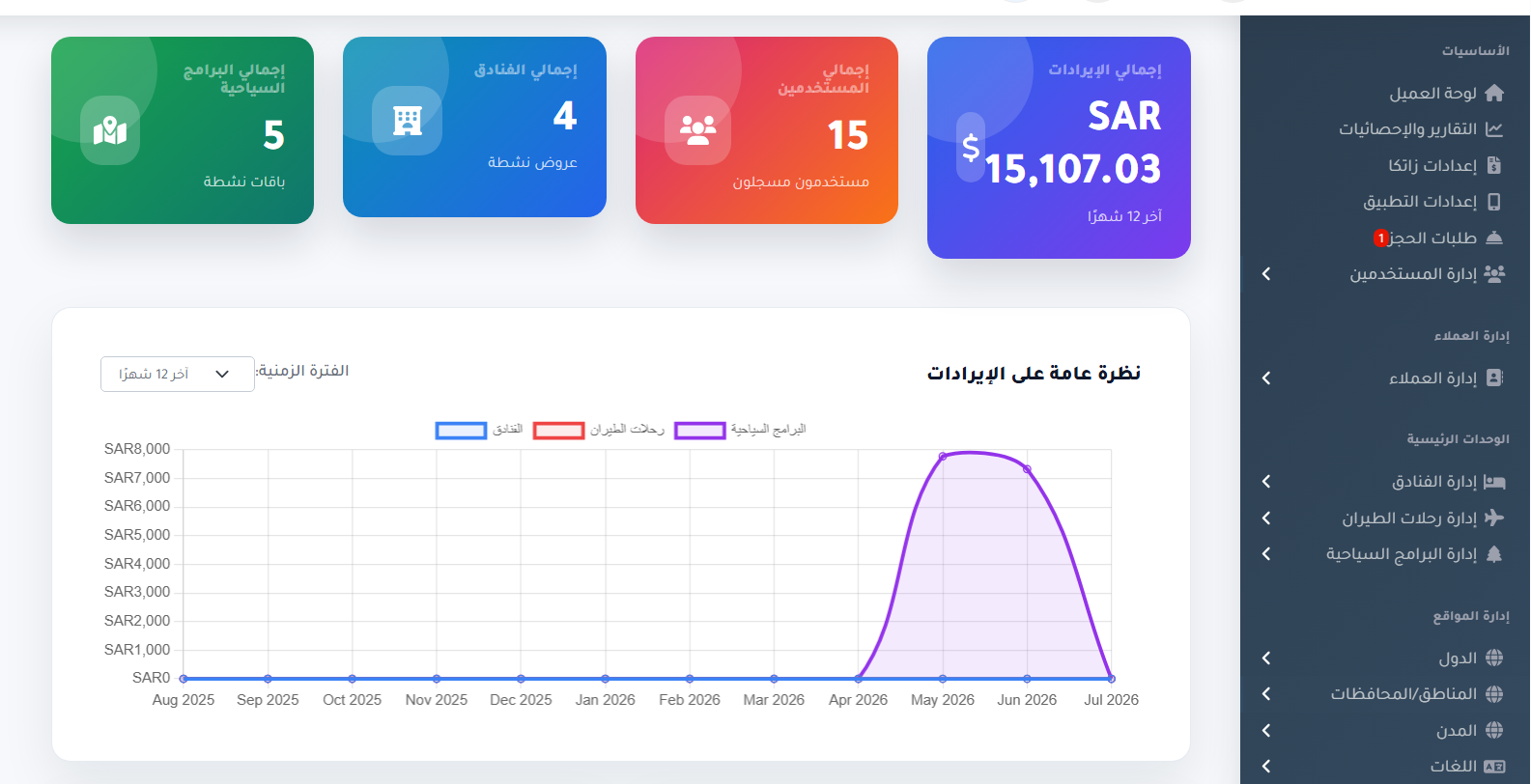The image size is (1531, 784).
Task: Open the الدول menu item
Action: pyautogui.click(x=1384, y=658)
